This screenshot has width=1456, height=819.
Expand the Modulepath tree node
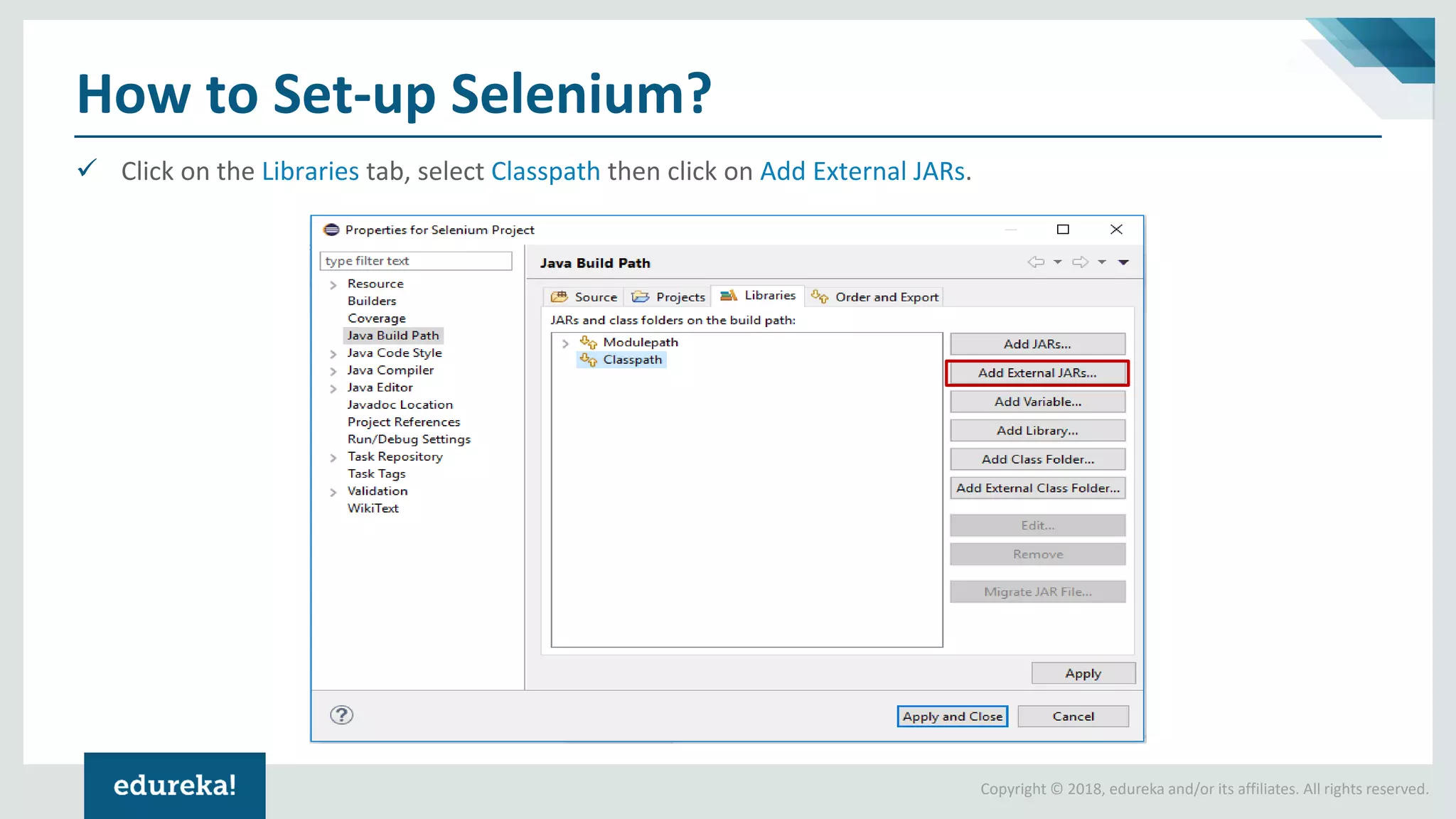pos(566,343)
